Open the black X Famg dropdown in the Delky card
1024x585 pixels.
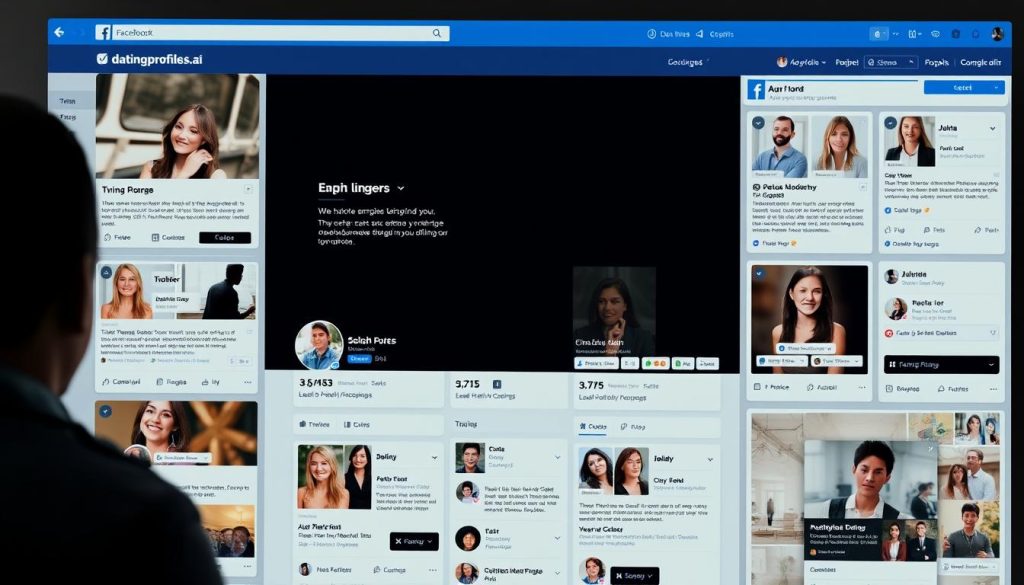(x=414, y=541)
